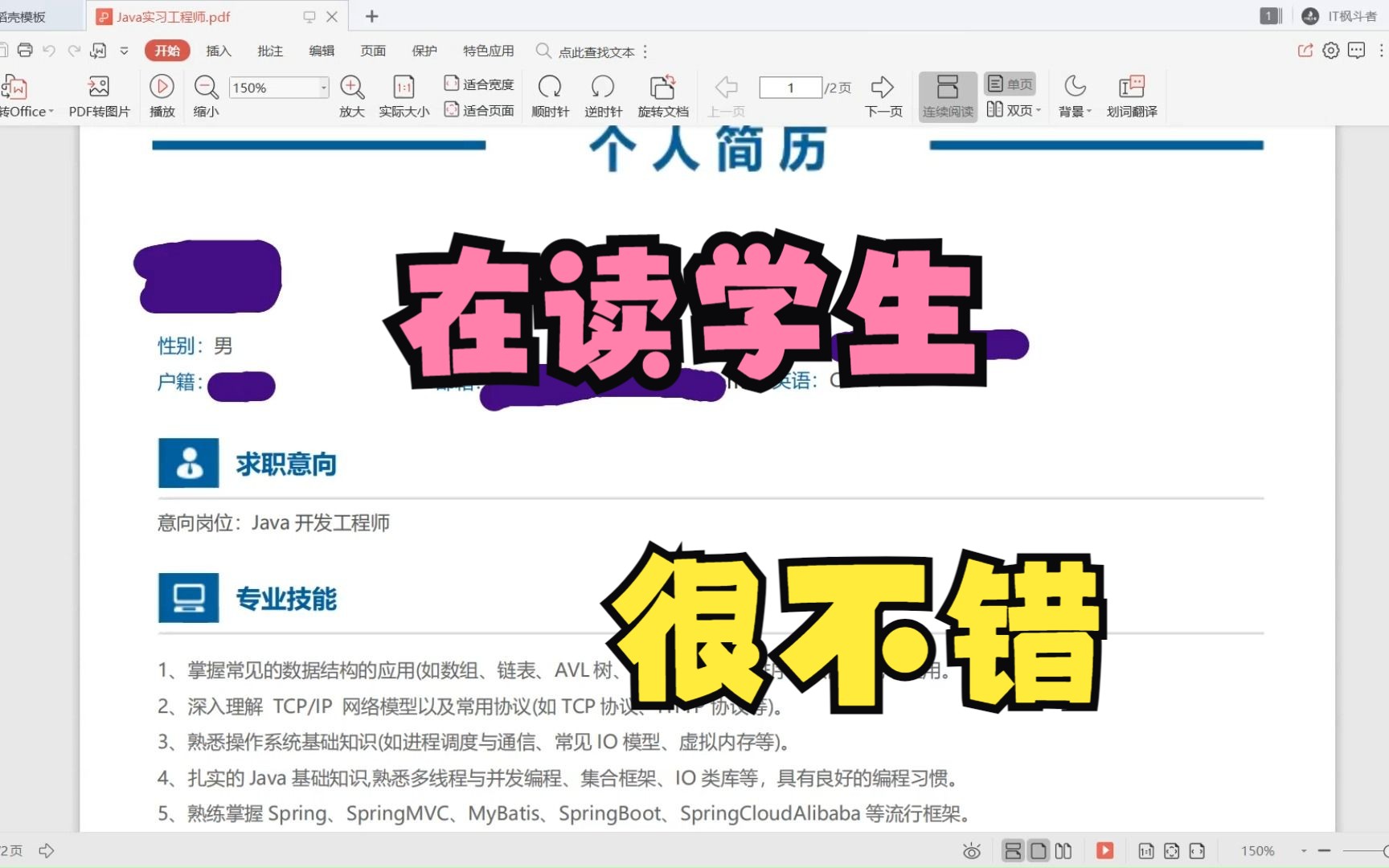Enable 划词翻译 word translation
The image size is (1389, 868).
1132,96
